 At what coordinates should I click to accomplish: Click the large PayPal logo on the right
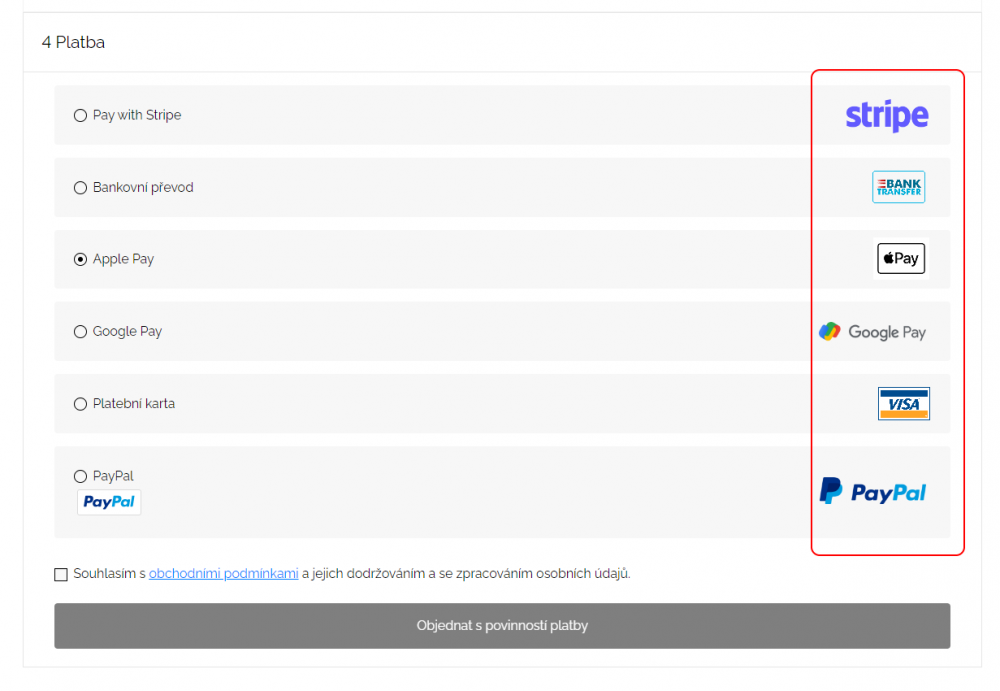click(872, 491)
